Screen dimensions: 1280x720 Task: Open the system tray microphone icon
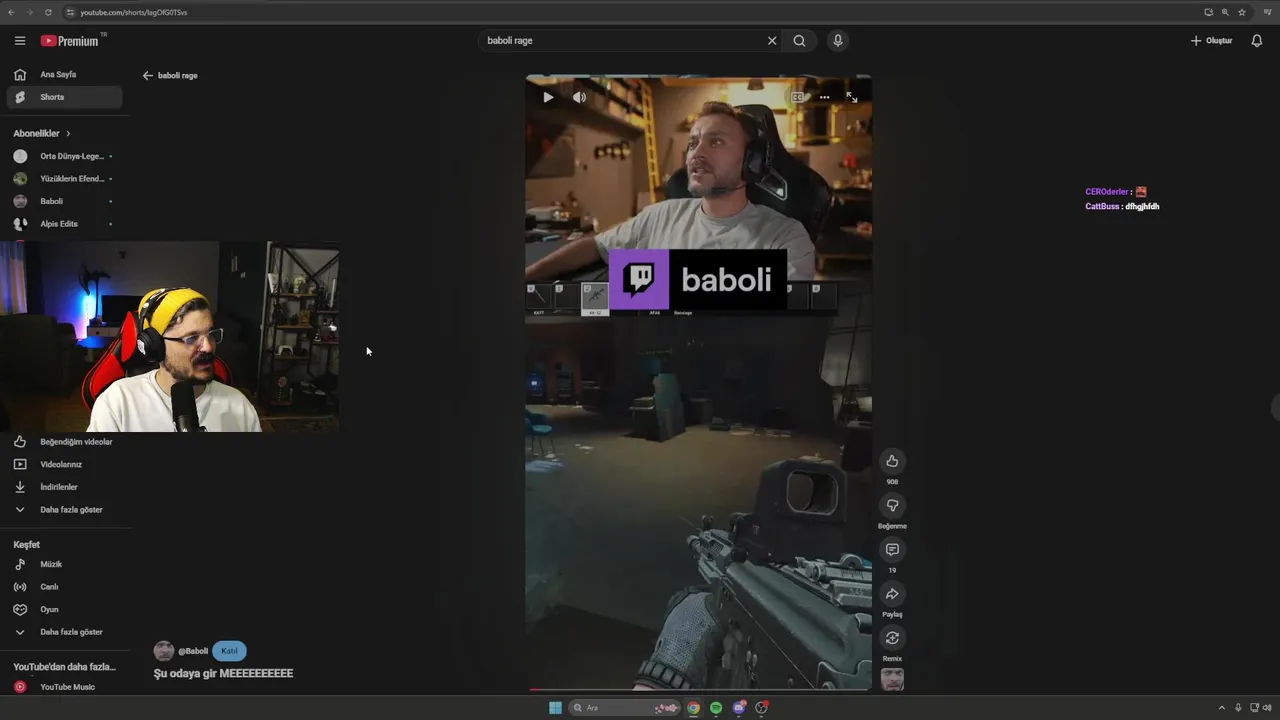pos(1238,708)
